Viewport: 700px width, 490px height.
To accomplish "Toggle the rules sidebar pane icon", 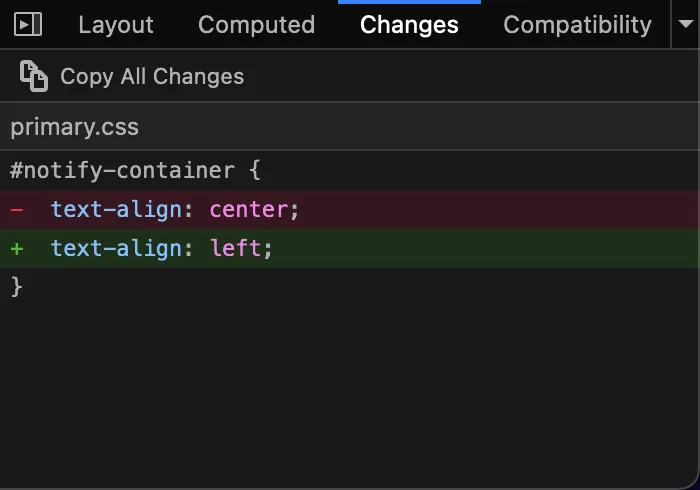I will (x=29, y=24).
